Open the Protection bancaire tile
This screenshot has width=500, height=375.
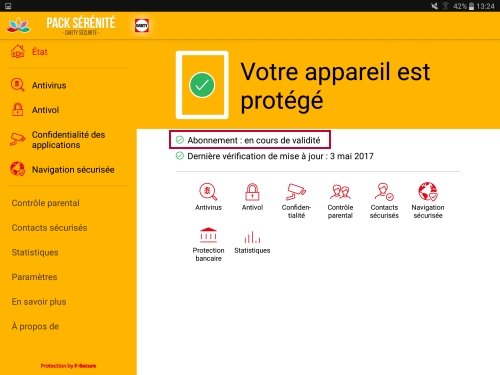click(208, 244)
